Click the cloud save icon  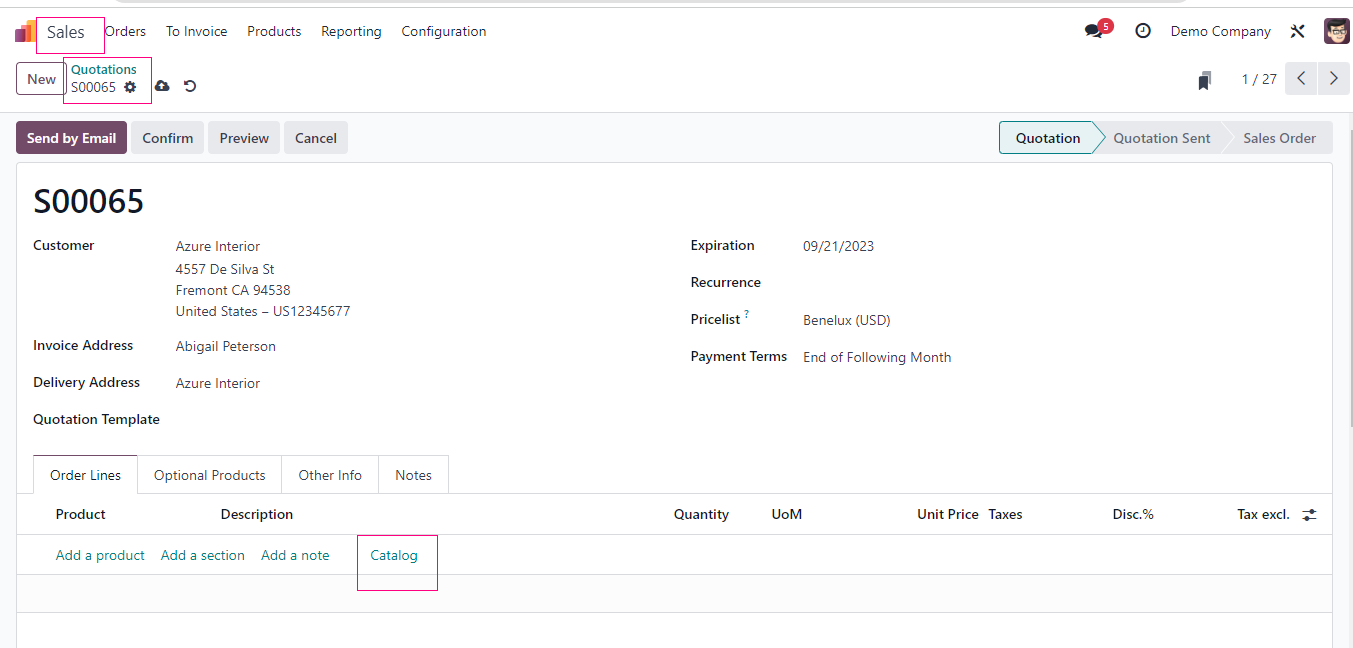click(x=162, y=86)
